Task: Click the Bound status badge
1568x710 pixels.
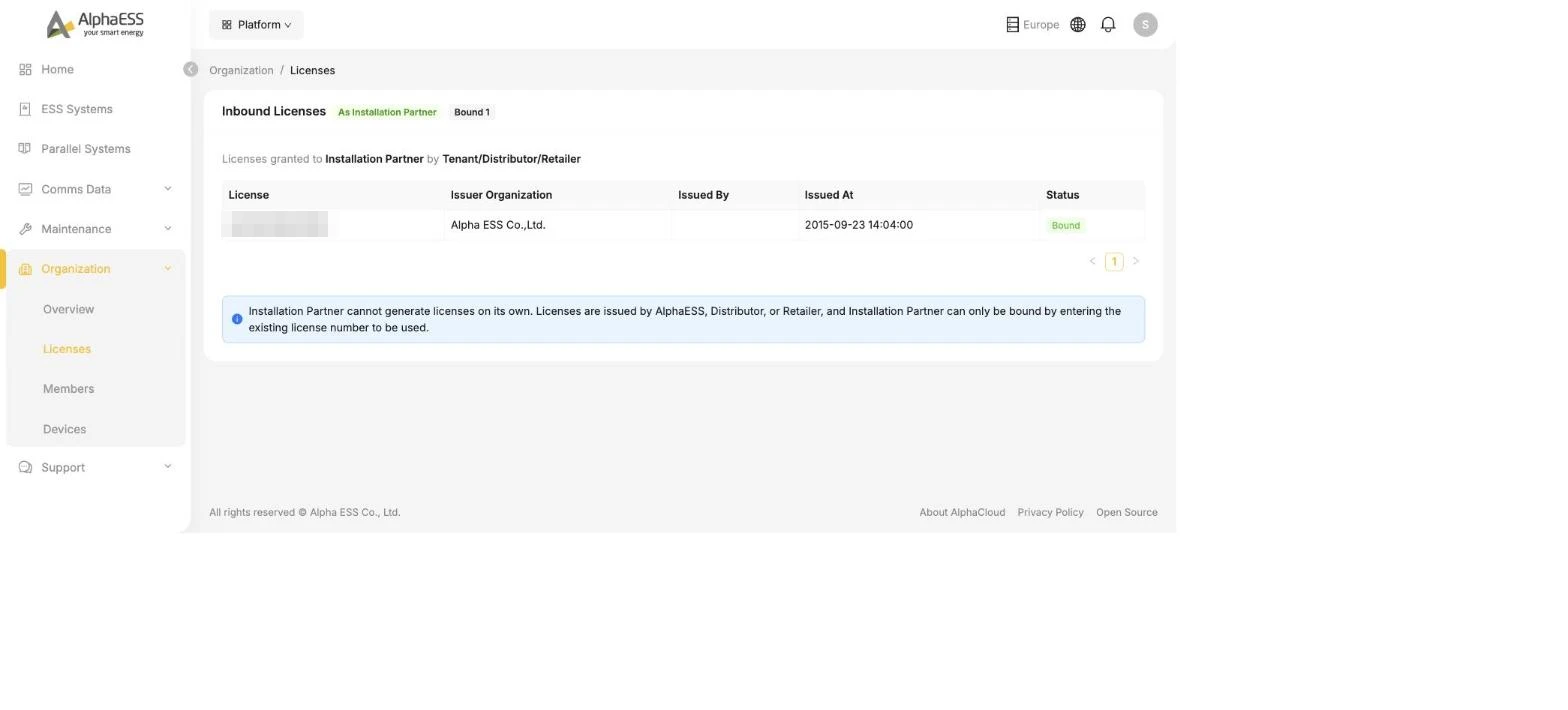Action: pyautogui.click(x=1065, y=225)
